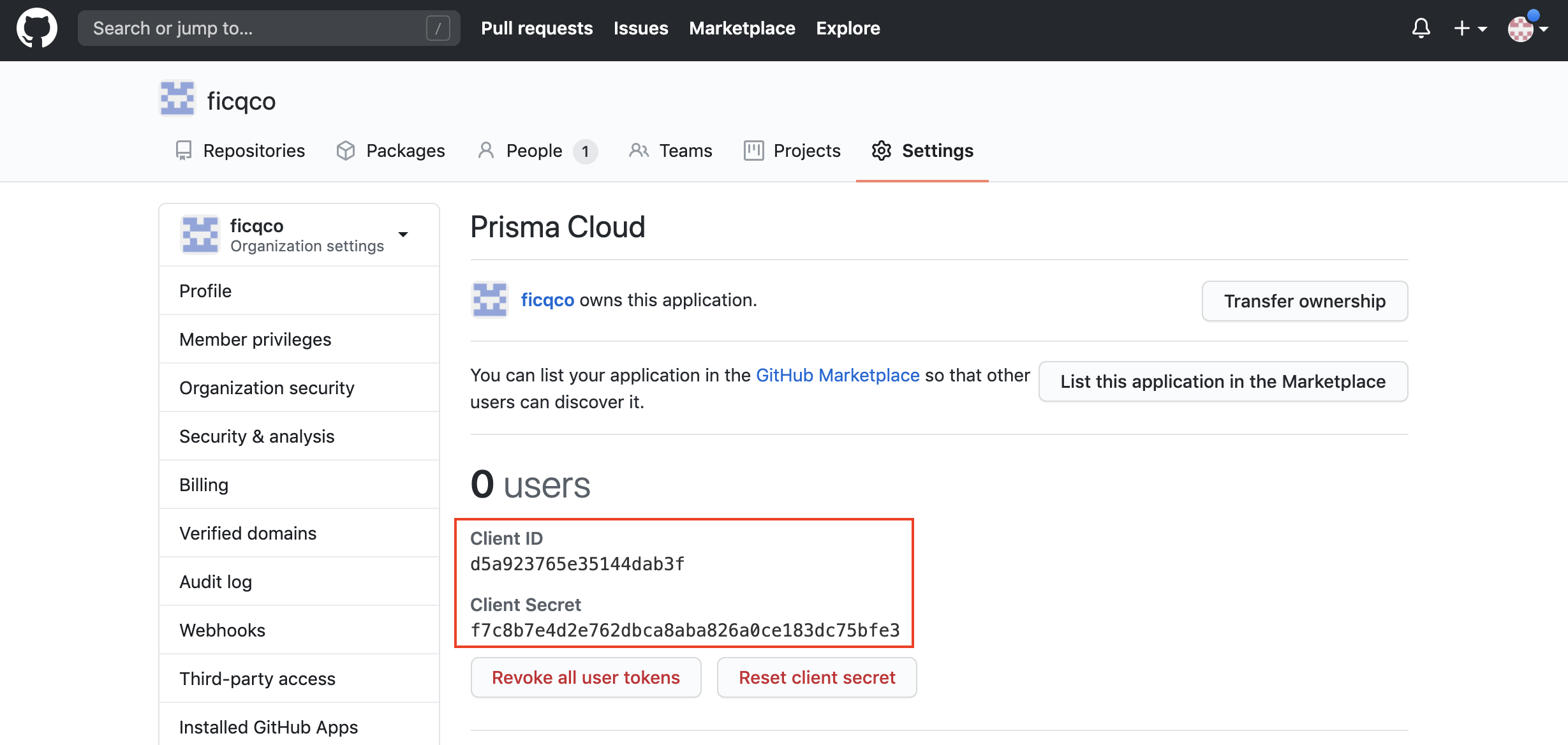Open the Repositories tab
The image size is (1568, 745).
[x=240, y=151]
